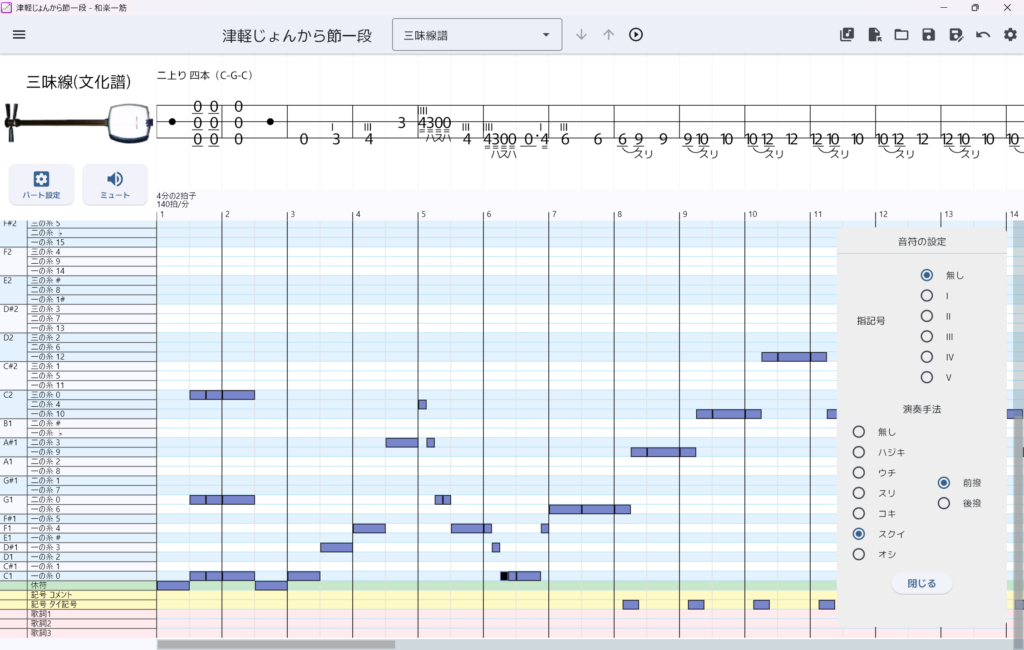Undo the last action
Viewport: 1024px width, 650px height.
982,35
